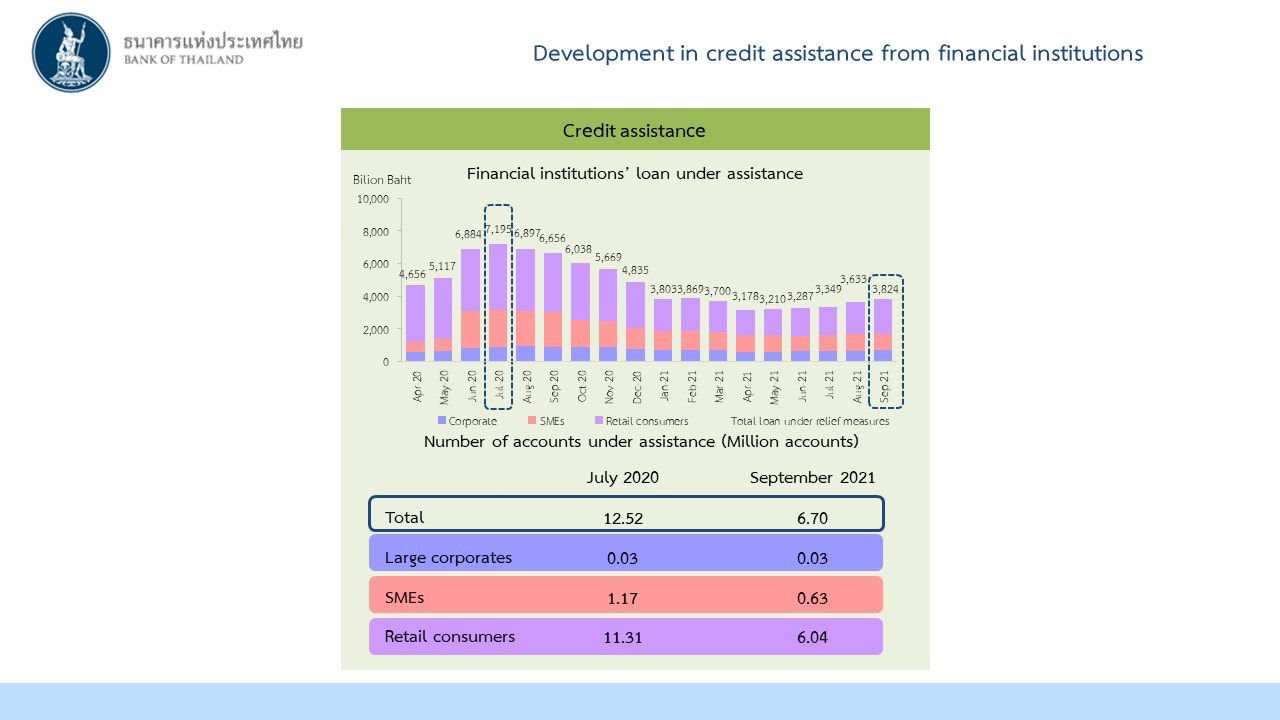Viewport: 1280px width, 720px height.
Task: Click the '3,700' data label
Action: coord(718,291)
